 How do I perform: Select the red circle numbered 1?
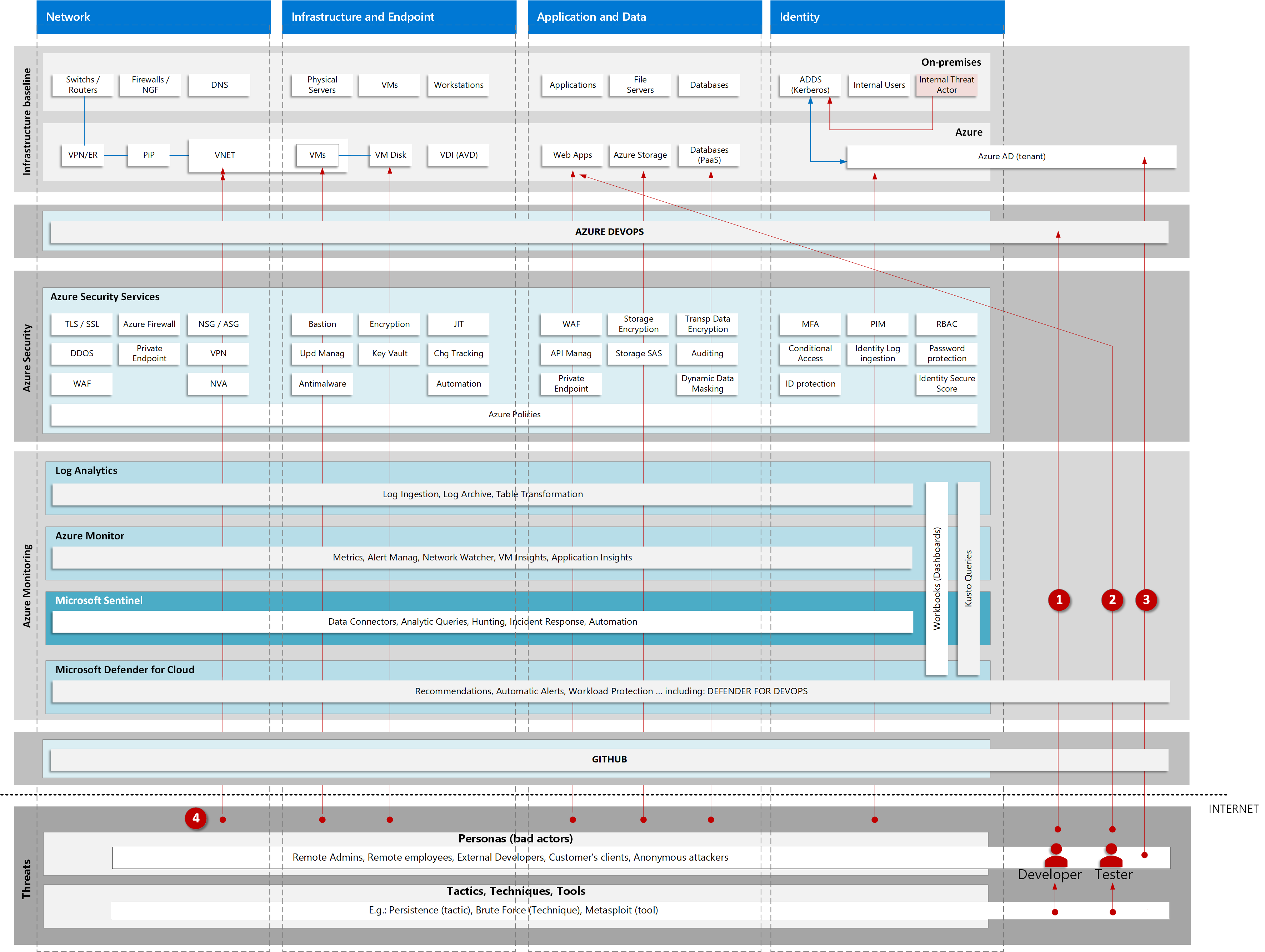coord(1059,599)
